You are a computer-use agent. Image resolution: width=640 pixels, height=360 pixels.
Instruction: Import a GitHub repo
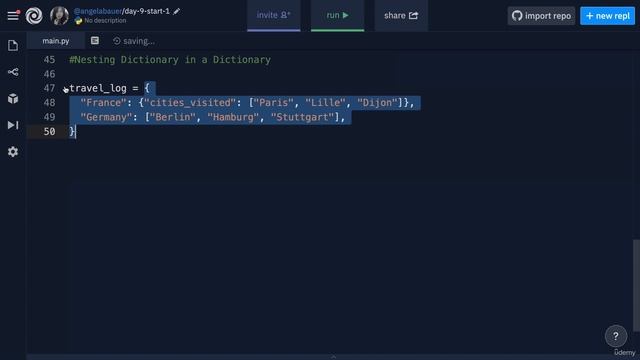[x=541, y=16]
